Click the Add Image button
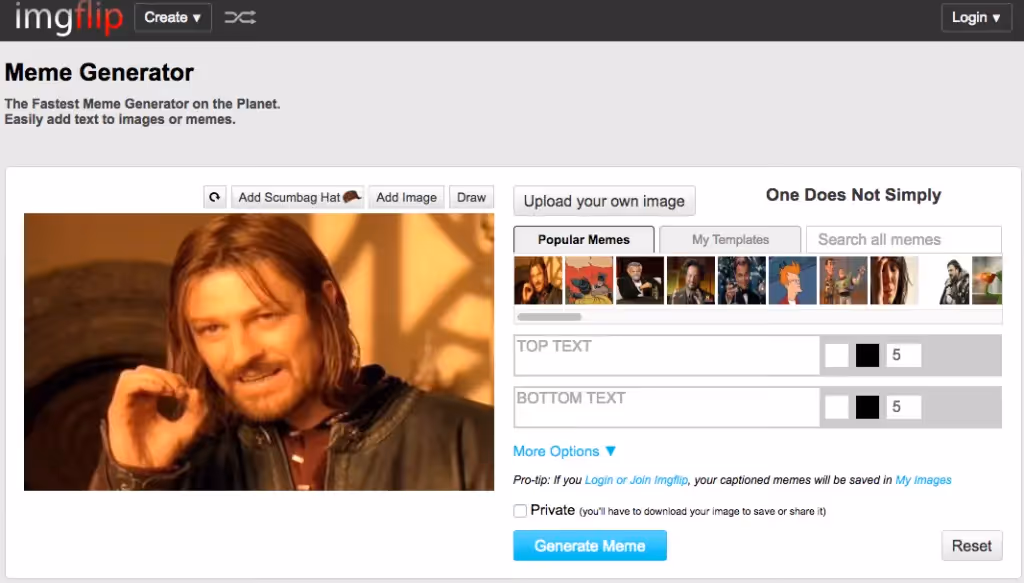Image resolution: width=1024 pixels, height=583 pixels. tap(406, 197)
